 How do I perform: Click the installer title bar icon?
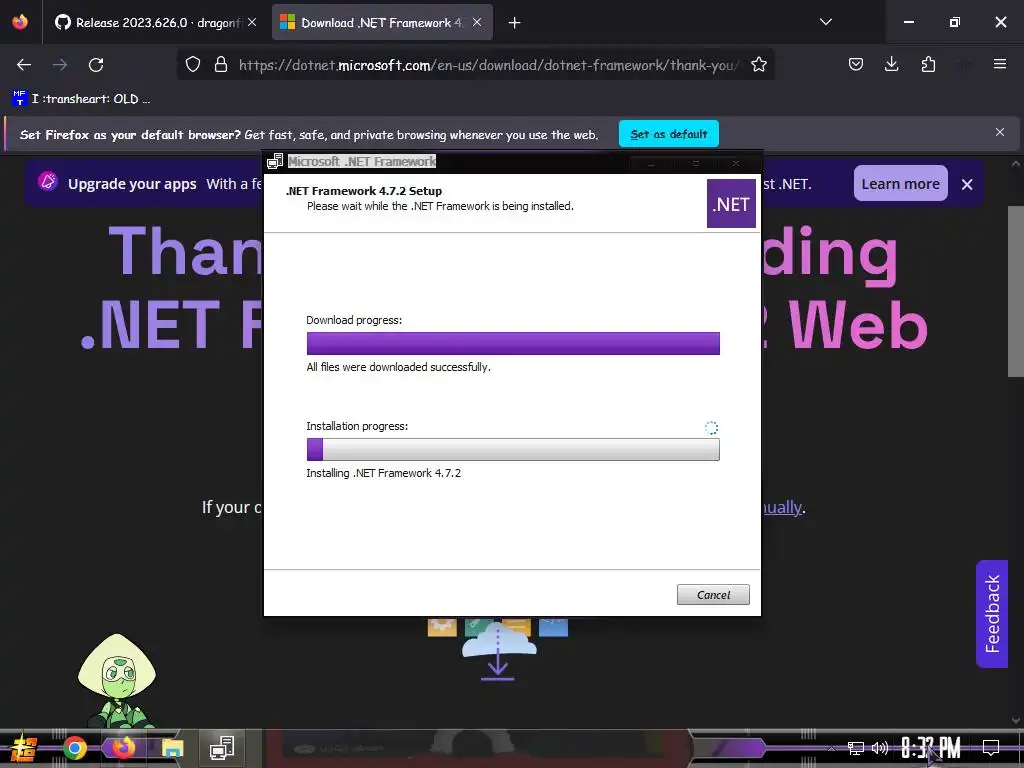click(275, 161)
